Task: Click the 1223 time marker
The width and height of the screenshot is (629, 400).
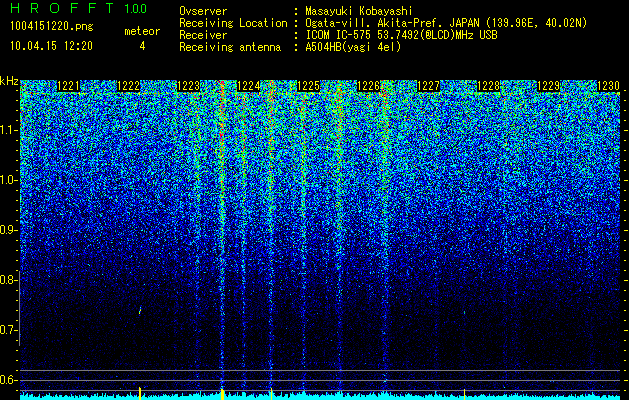Action: (x=189, y=86)
